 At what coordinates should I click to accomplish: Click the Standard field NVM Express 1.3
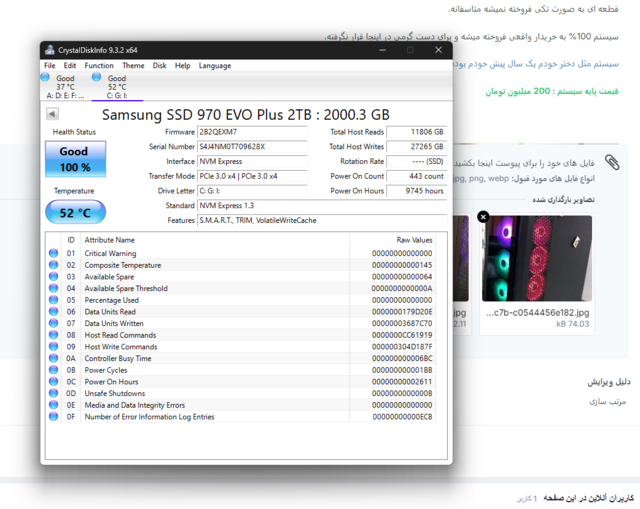click(322, 205)
